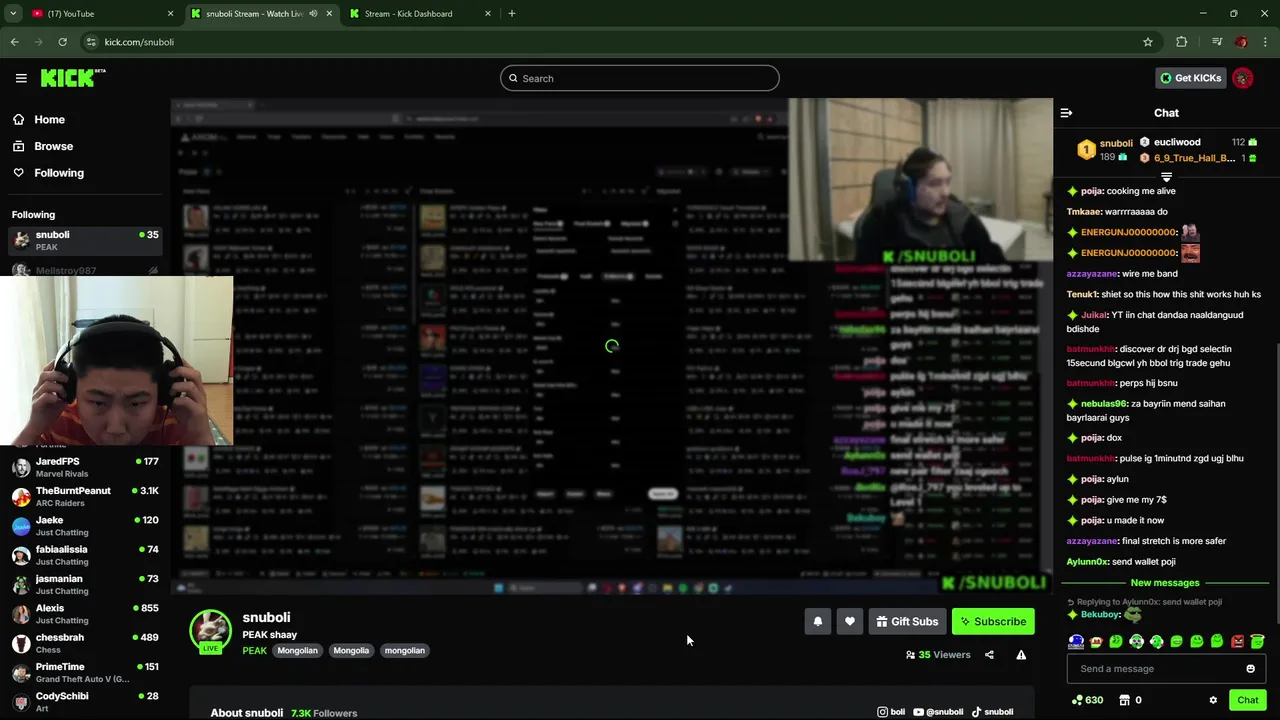Click the address bar URL
Screen dimensions: 1280x720
pos(139,42)
